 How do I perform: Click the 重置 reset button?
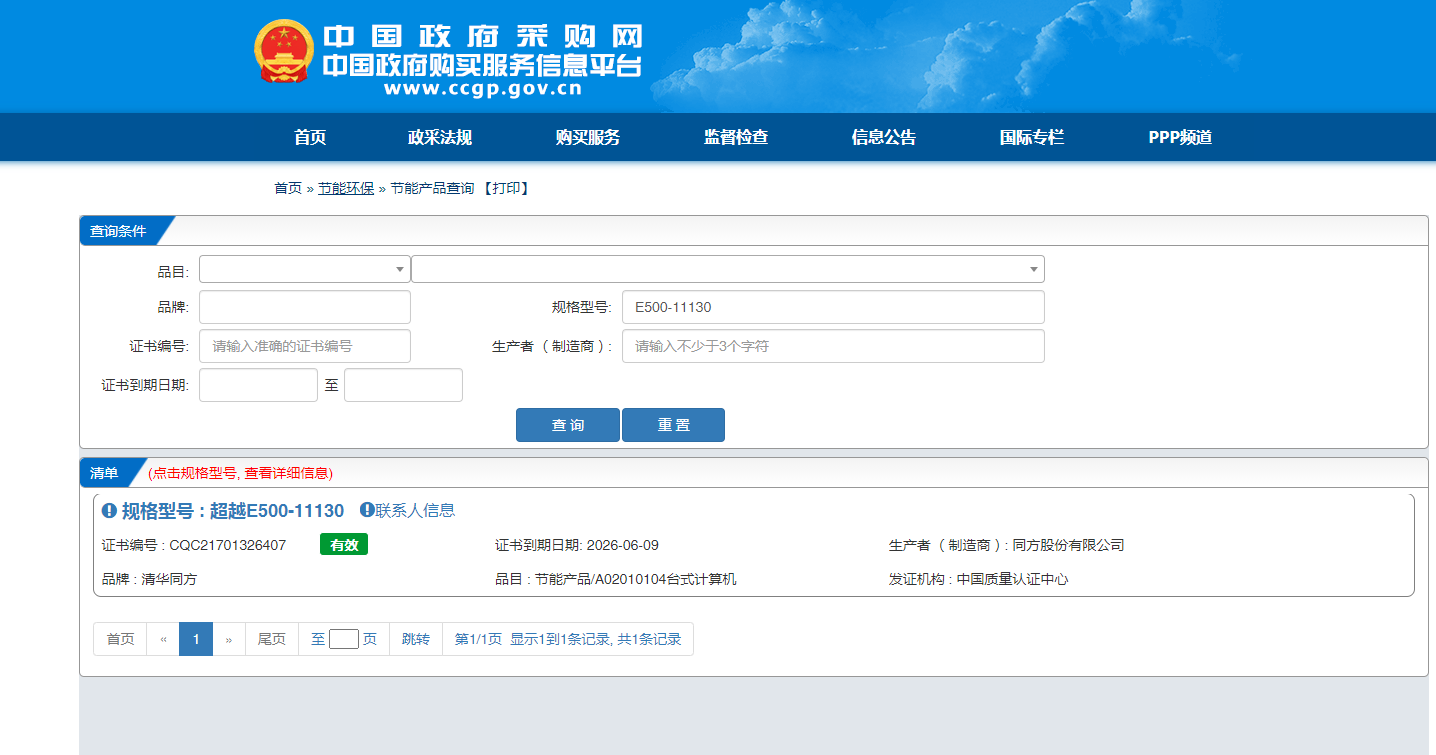pos(673,425)
